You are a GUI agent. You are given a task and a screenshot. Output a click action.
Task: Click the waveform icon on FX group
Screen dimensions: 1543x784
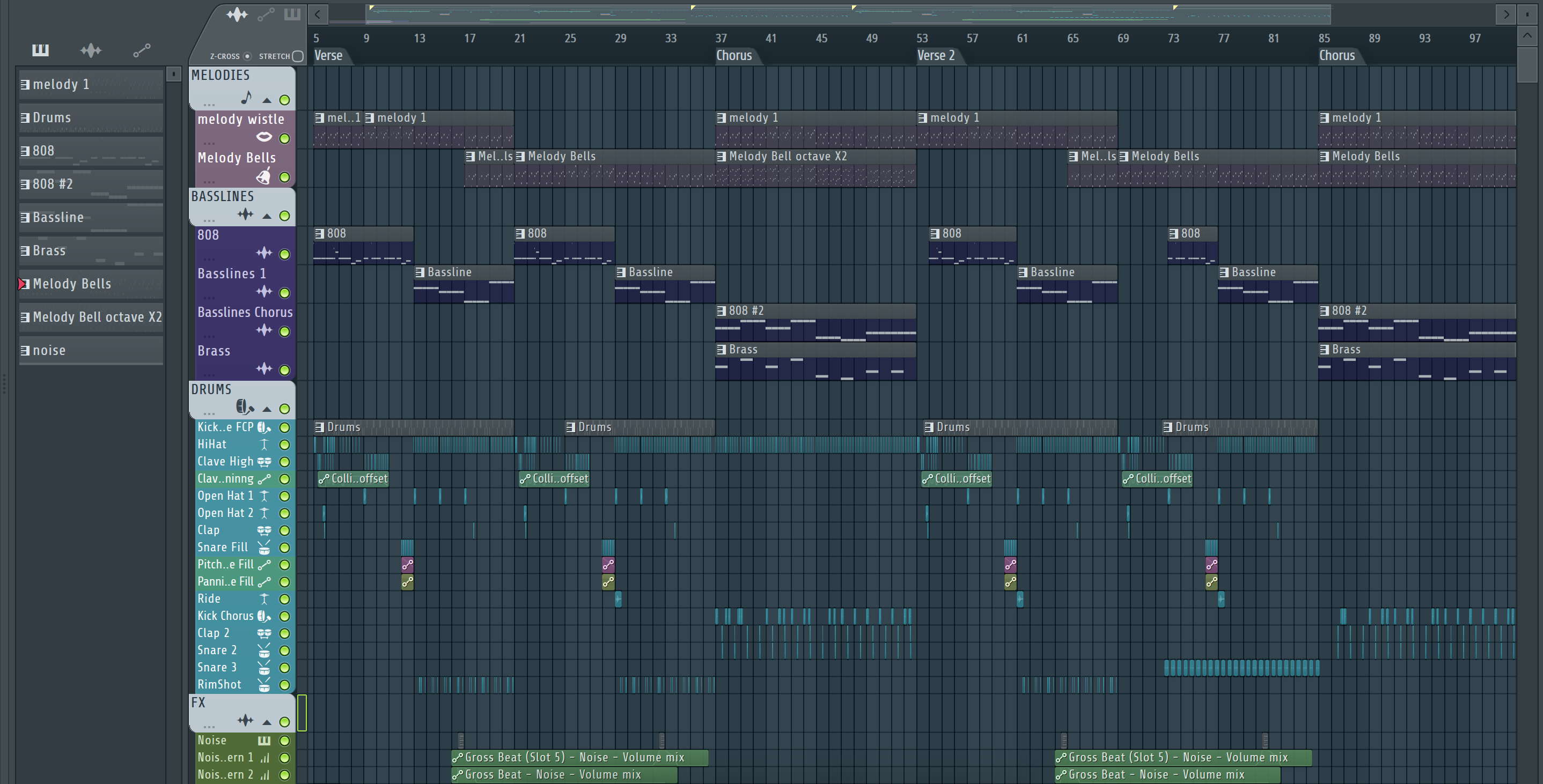246,721
